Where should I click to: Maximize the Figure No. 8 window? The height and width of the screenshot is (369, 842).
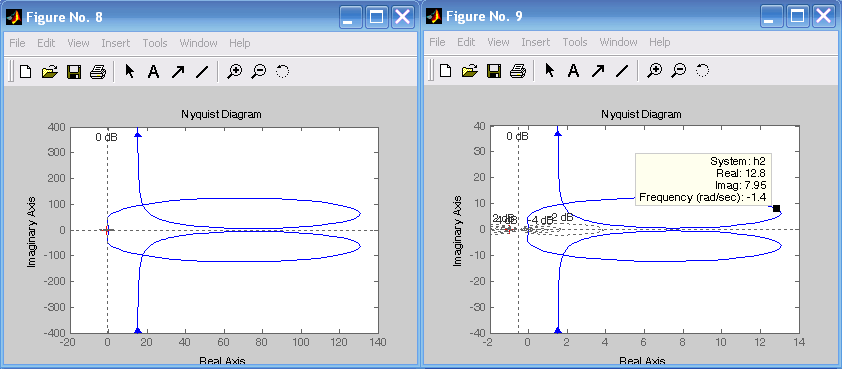click(x=377, y=17)
